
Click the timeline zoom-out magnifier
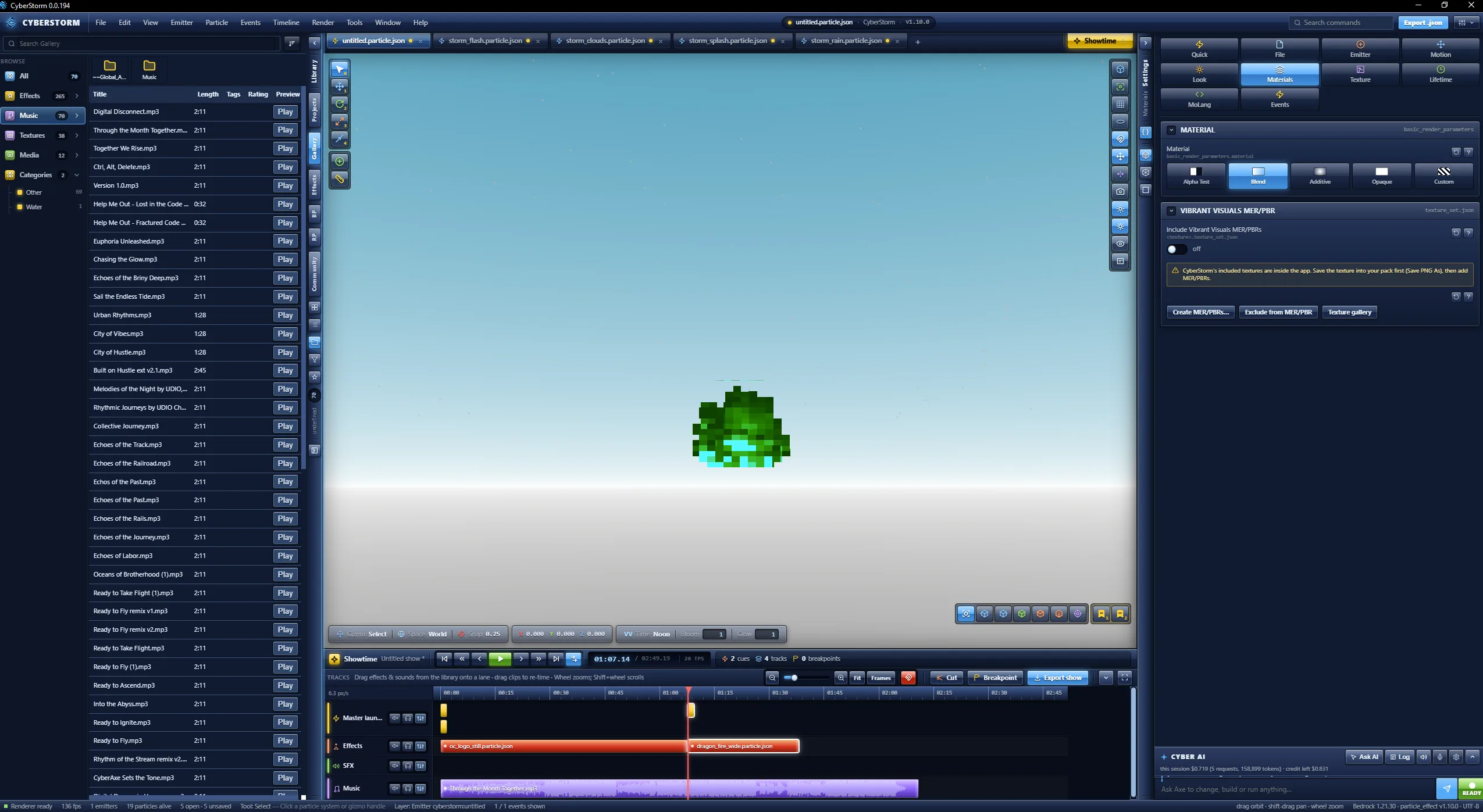pos(772,678)
